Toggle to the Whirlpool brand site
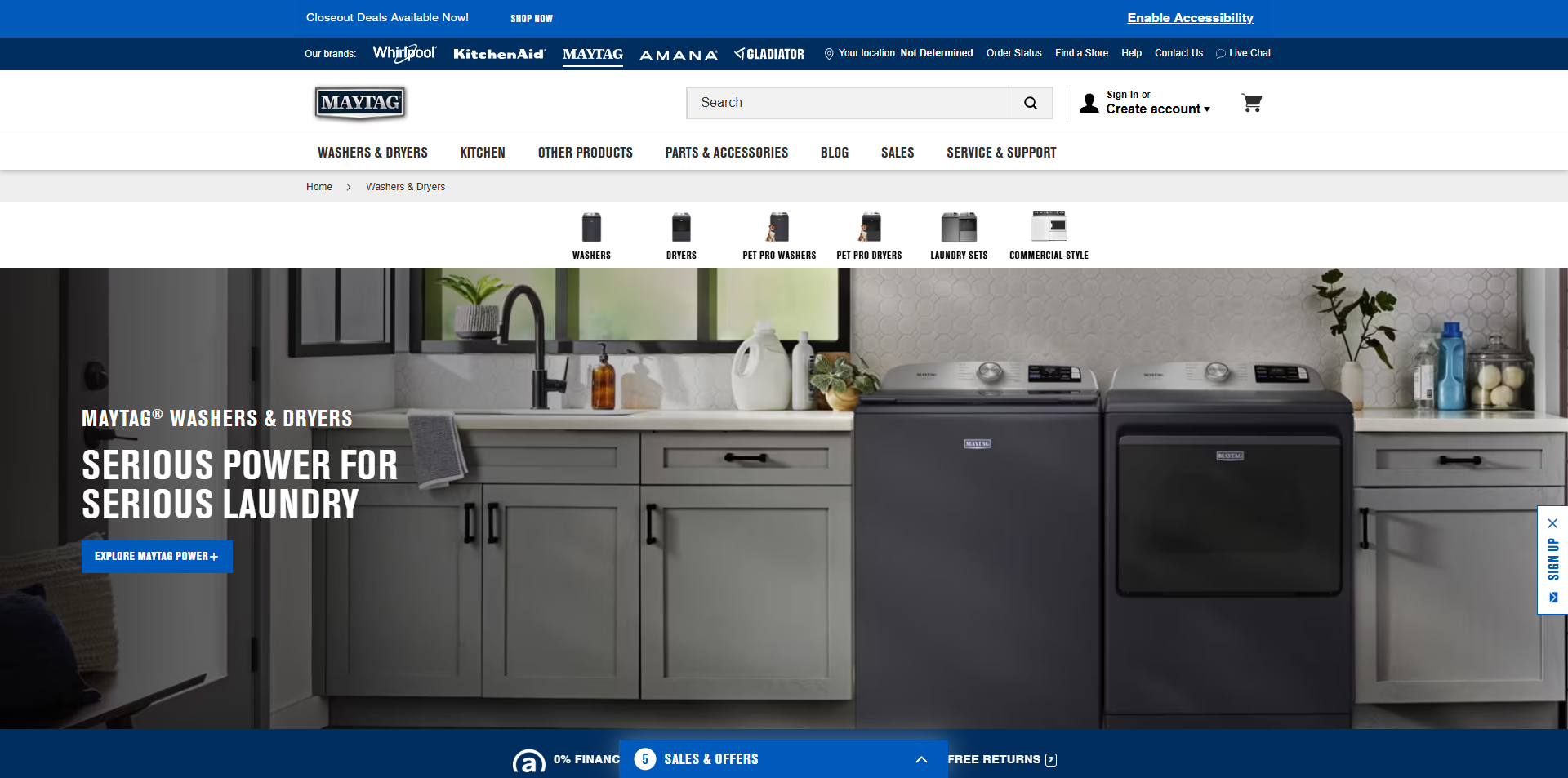Image resolution: width=1568 pixels, height=778 pixels. (403, 53)
